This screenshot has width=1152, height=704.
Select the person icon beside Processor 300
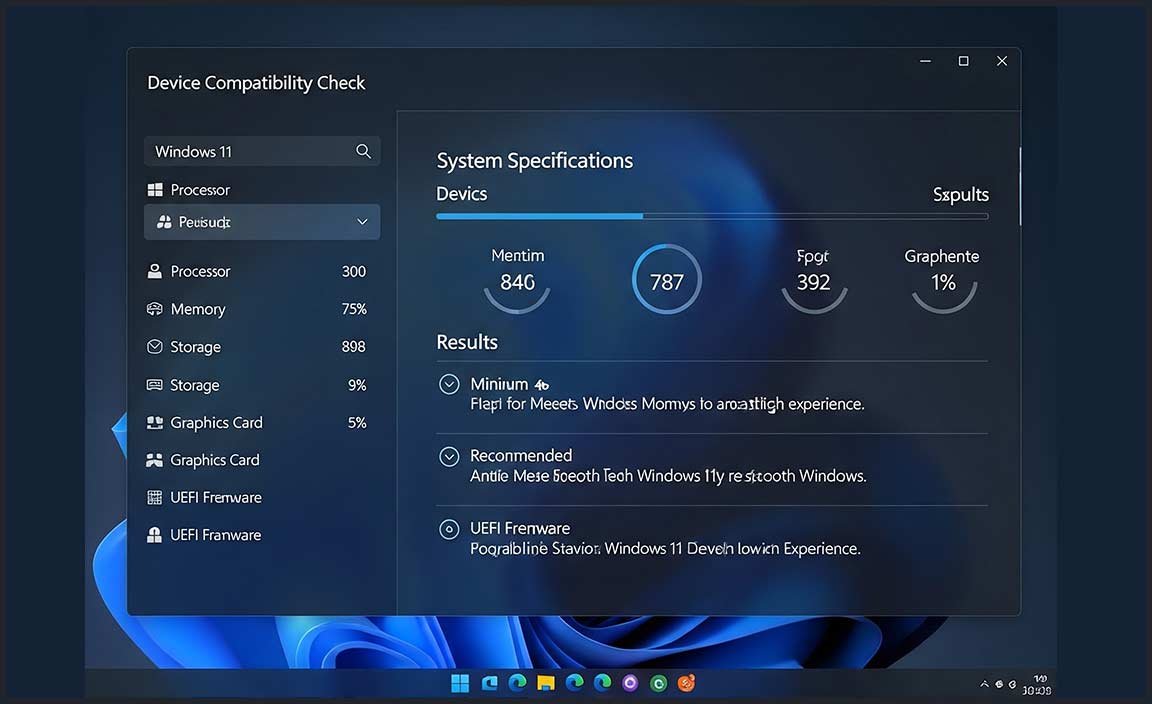click(154, 271)
